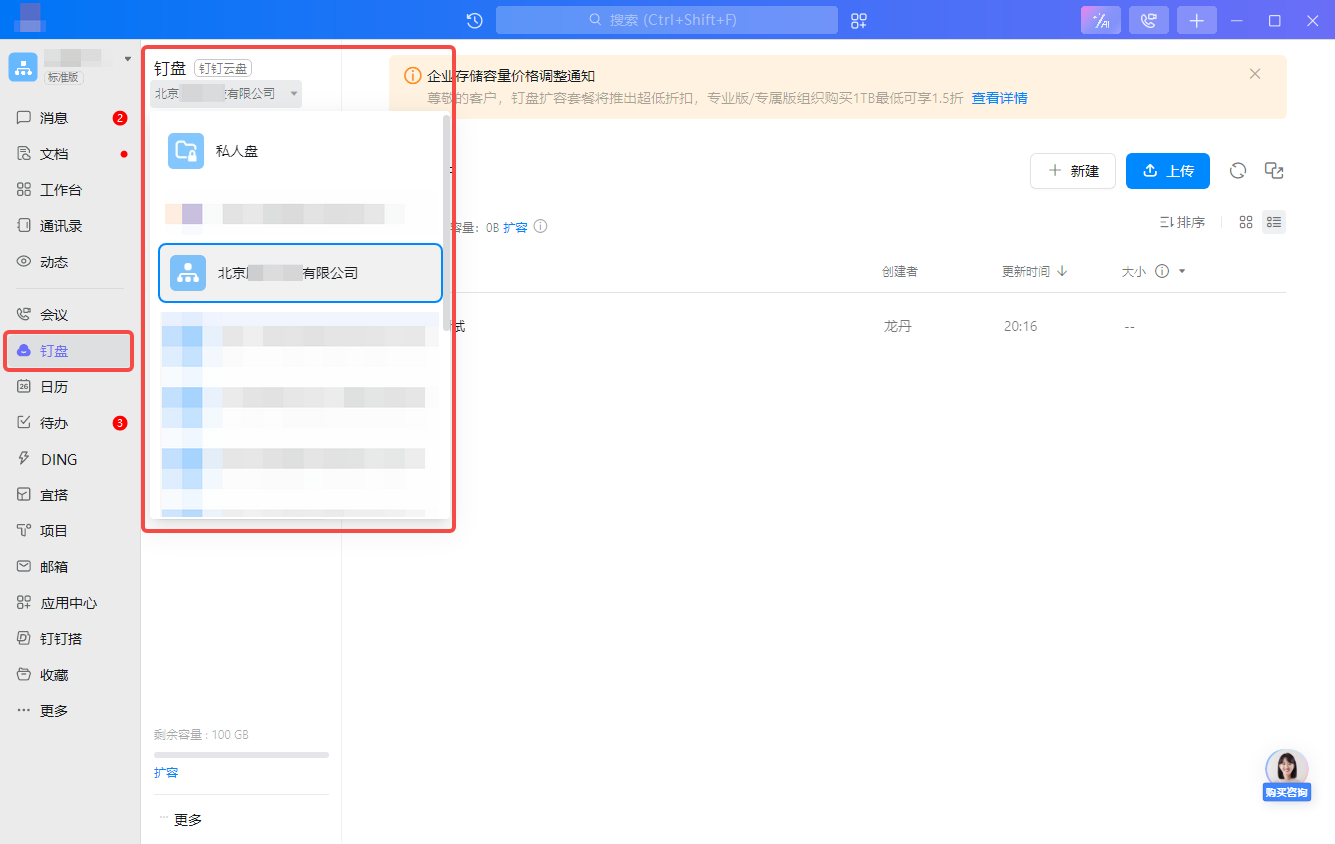The height and width of the screenshot is (844, 1335).
Task: Expand the organization switcher arrow in sidebar
Action: (128, 59)
